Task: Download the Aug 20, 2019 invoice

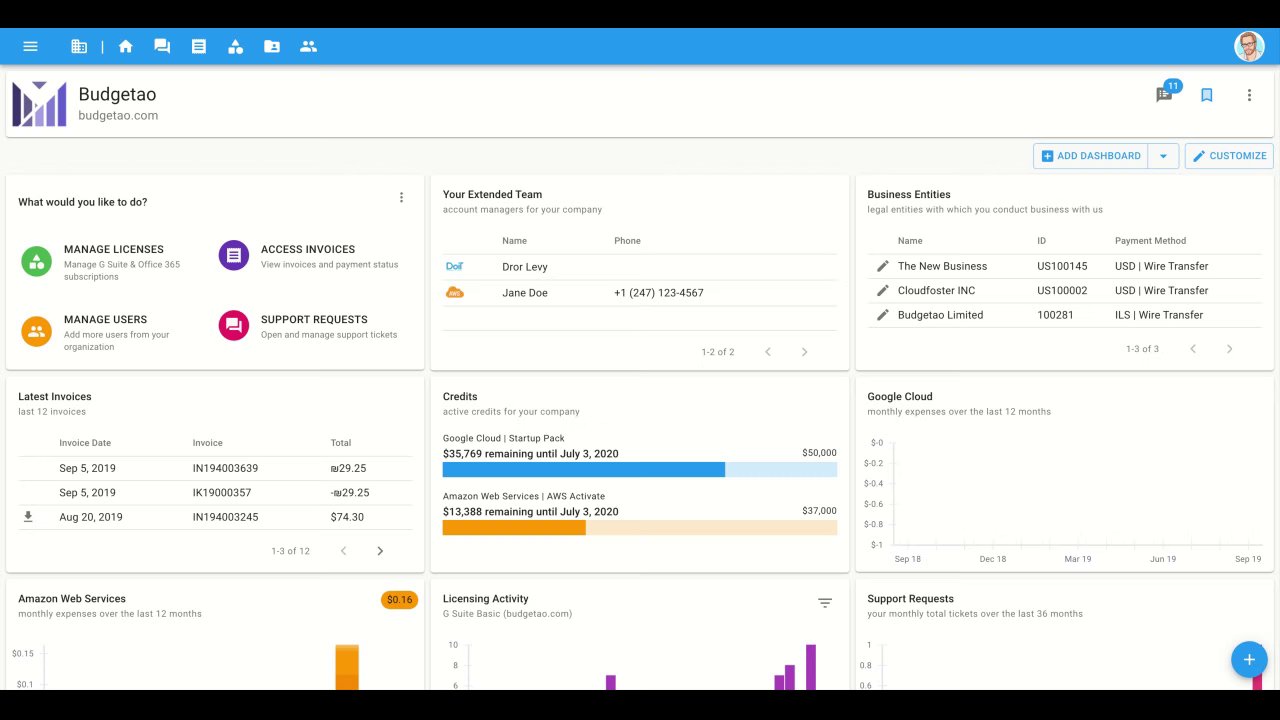Action: [28, 517]
